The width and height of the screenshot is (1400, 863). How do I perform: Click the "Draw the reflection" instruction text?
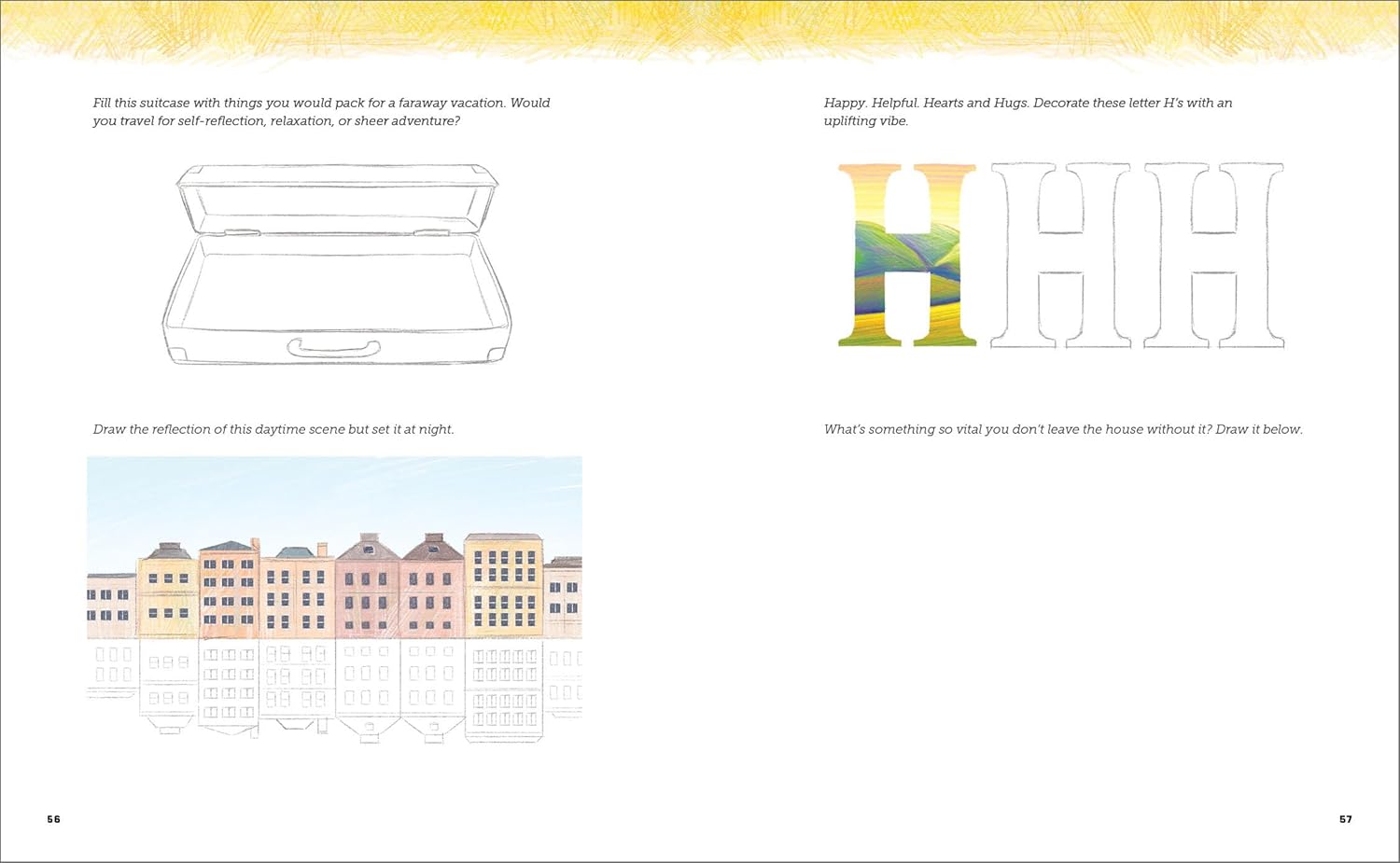click(273, 429)
